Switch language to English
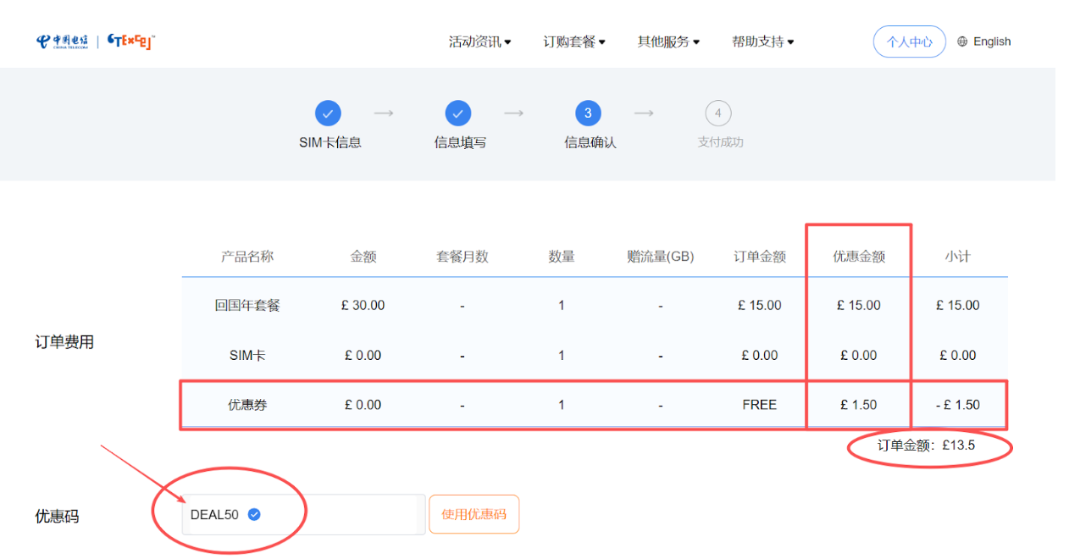The image size is (1080, 559). pyautogui.click(x=991, y=42)
